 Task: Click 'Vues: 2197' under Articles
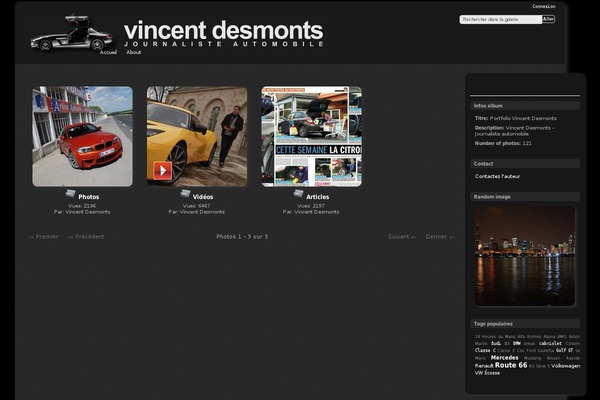[x=311, y=206]
